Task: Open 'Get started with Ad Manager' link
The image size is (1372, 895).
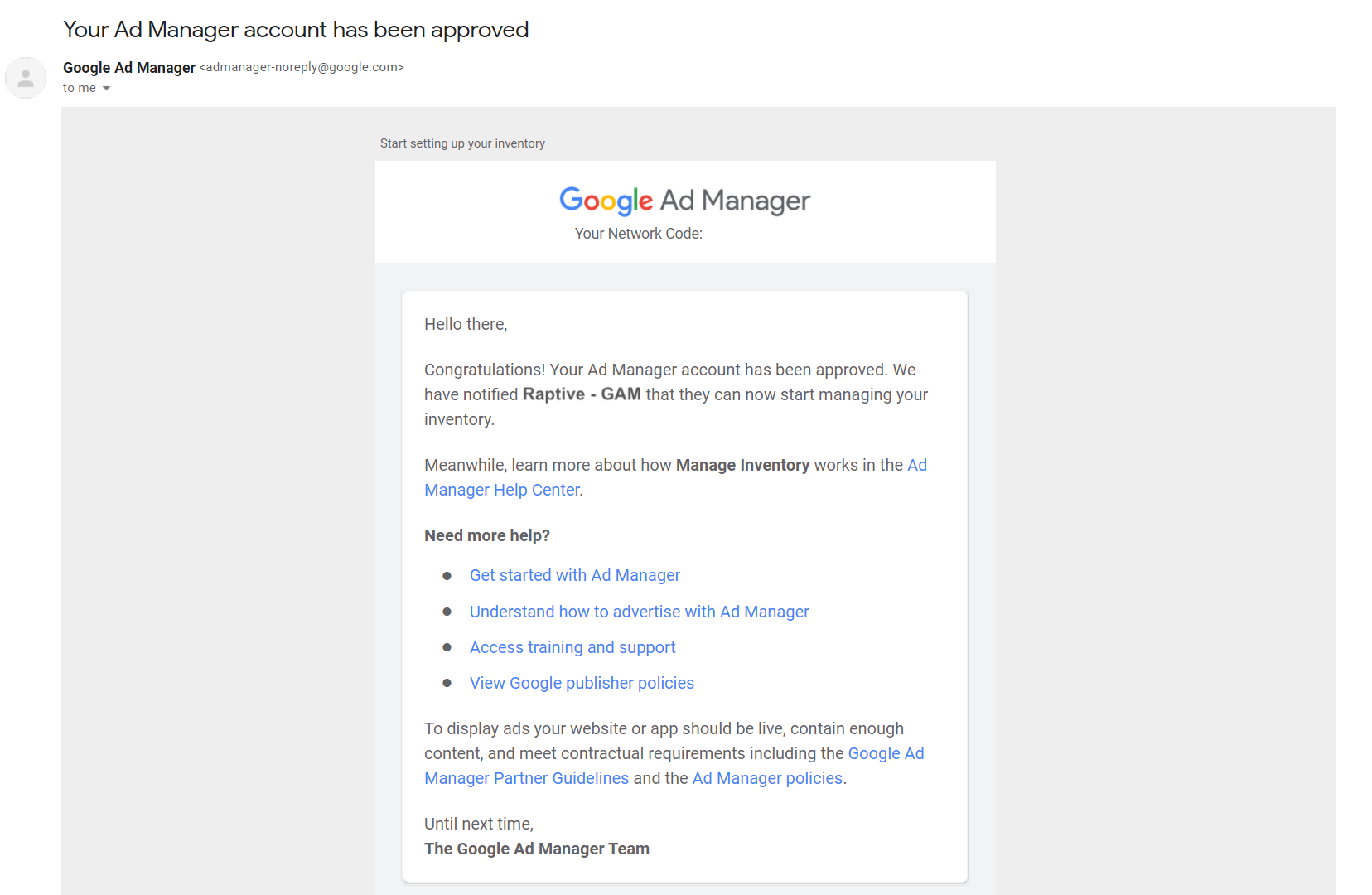Action: [575, 575]
